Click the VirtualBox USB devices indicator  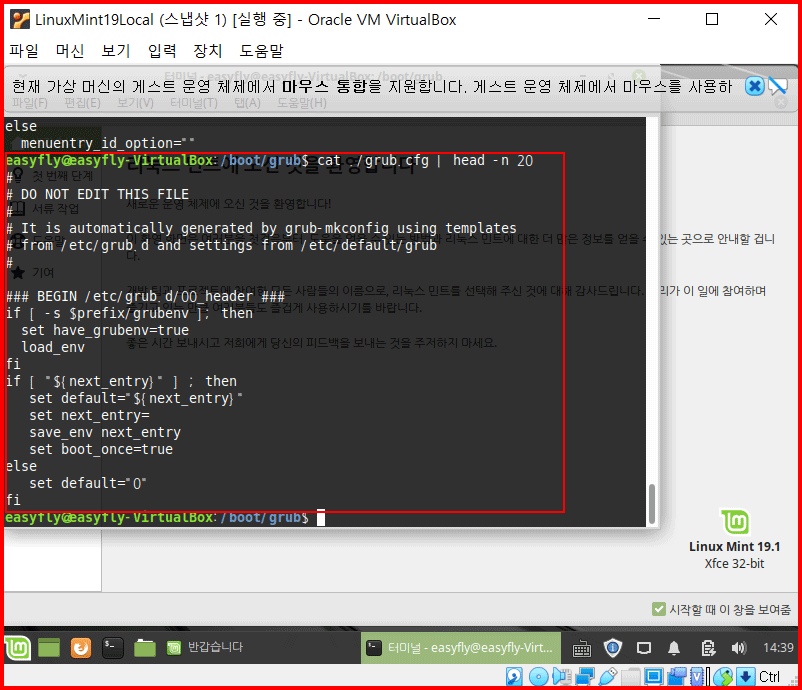(608, 677)
